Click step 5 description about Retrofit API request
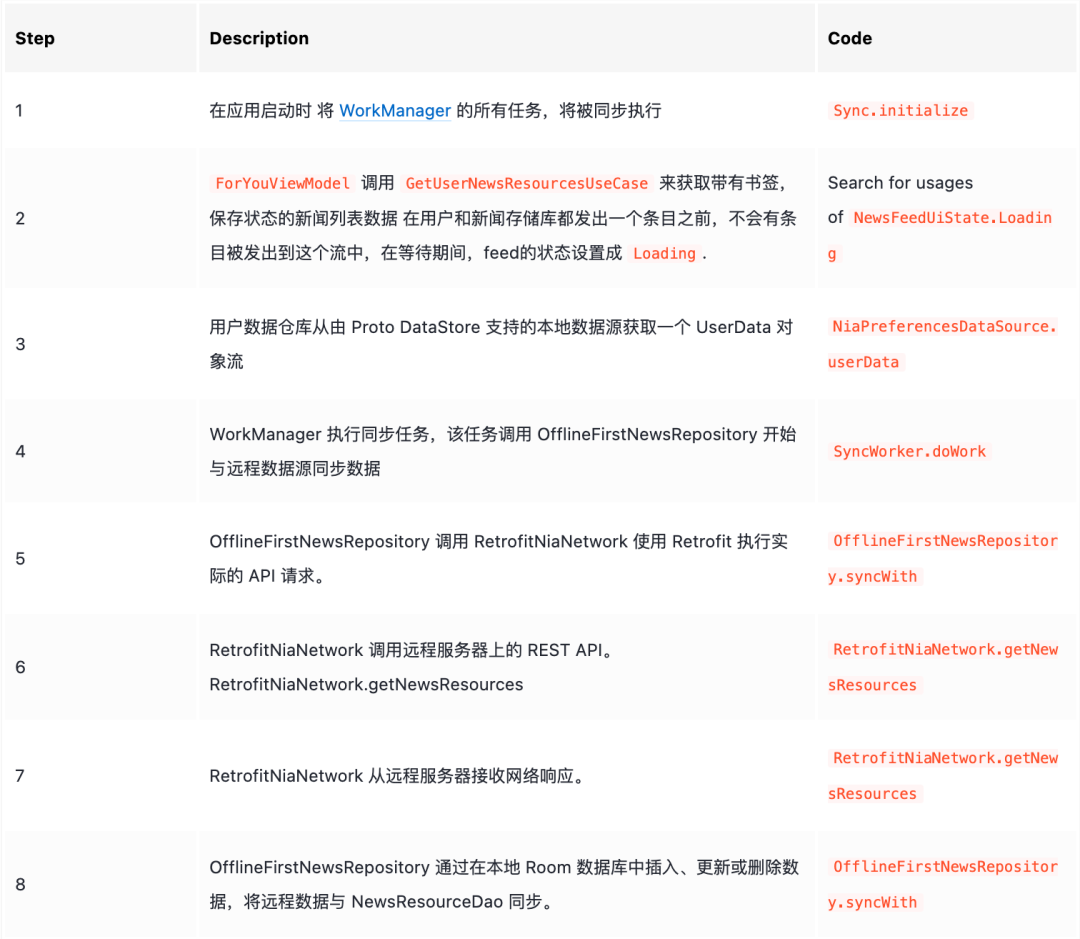Viewport: 1080px width, 939px height. [499, 559]
